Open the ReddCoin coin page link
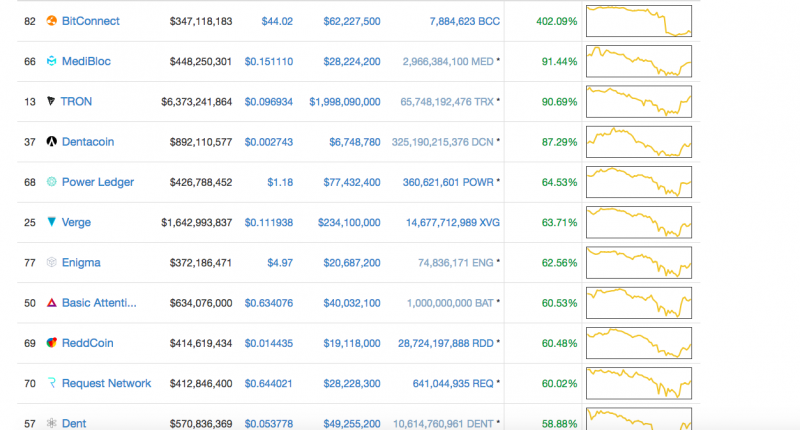The image size is (800, 430). click(x=87, y=343)
